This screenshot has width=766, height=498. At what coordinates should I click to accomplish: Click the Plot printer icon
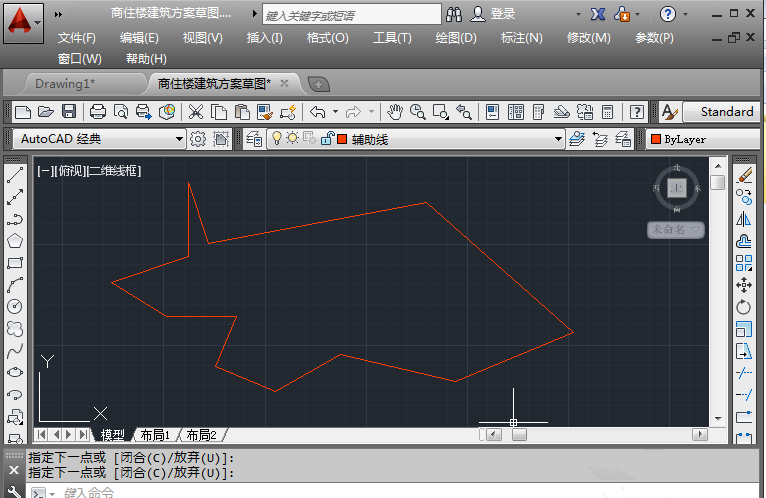[98, 112]
